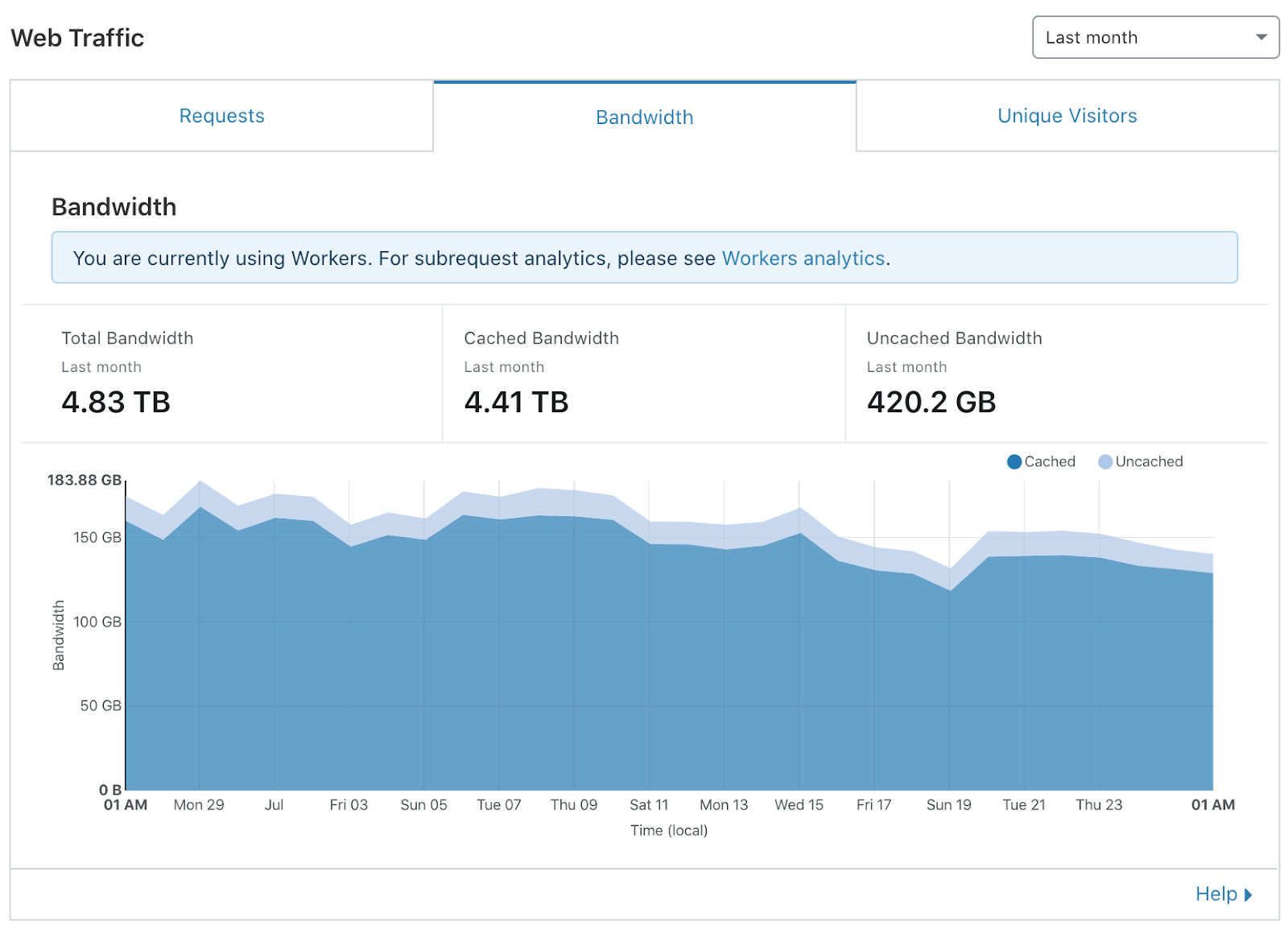Click the Web Traffic heading
This screenshot has width=1288, height=930.
point(77,38)
